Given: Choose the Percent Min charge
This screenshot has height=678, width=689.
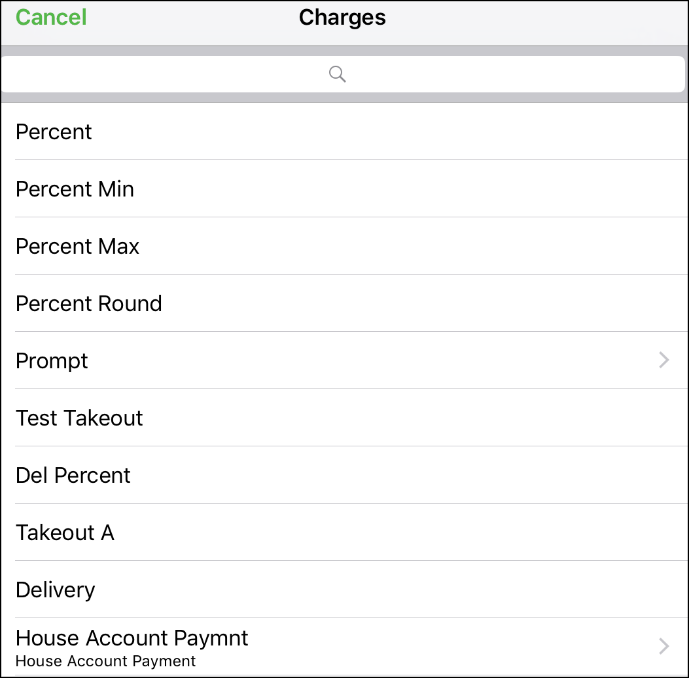Looking at the screenshot, I should click(x=344, y=189).
